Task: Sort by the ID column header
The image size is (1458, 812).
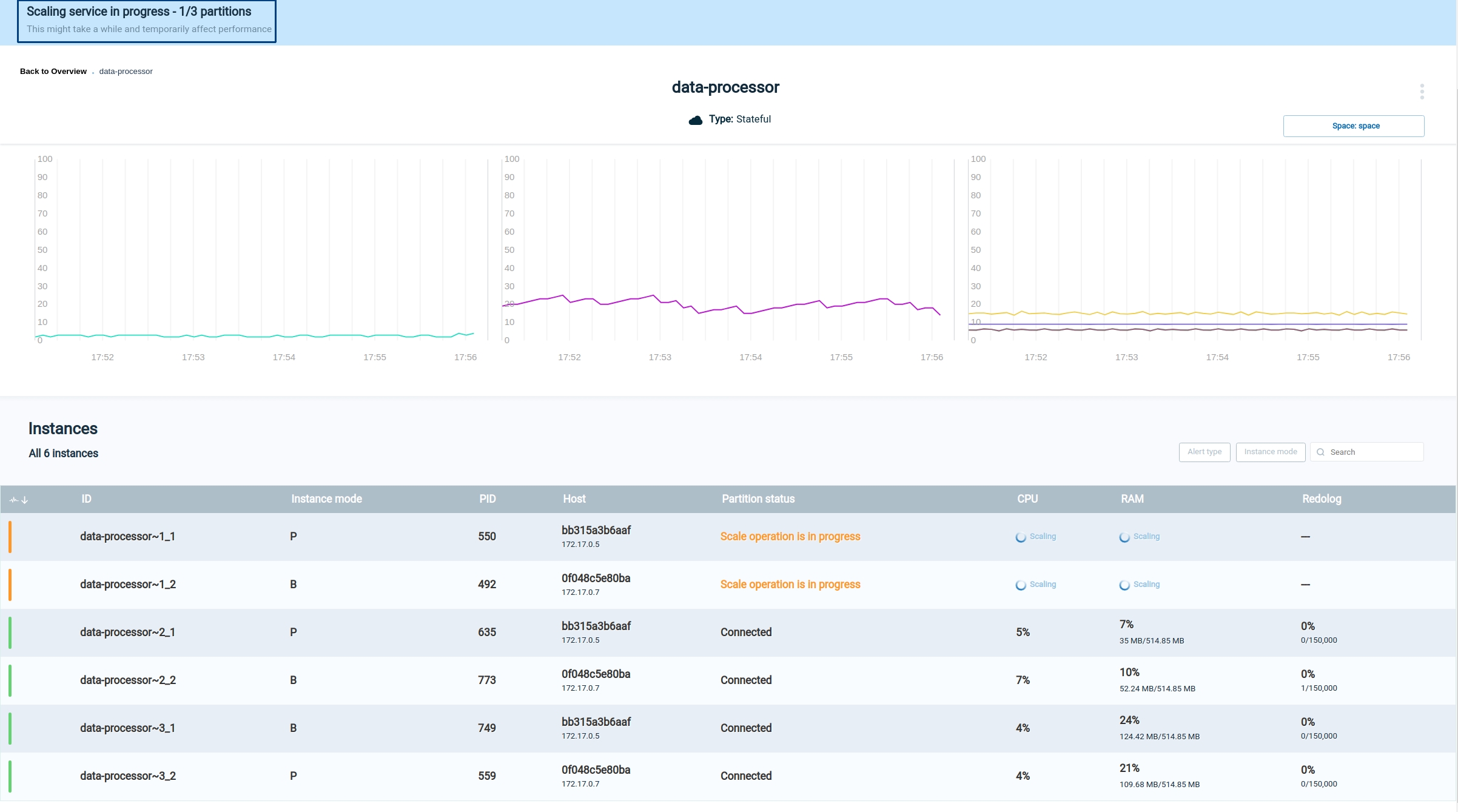Action: click(x=86, y=499)
